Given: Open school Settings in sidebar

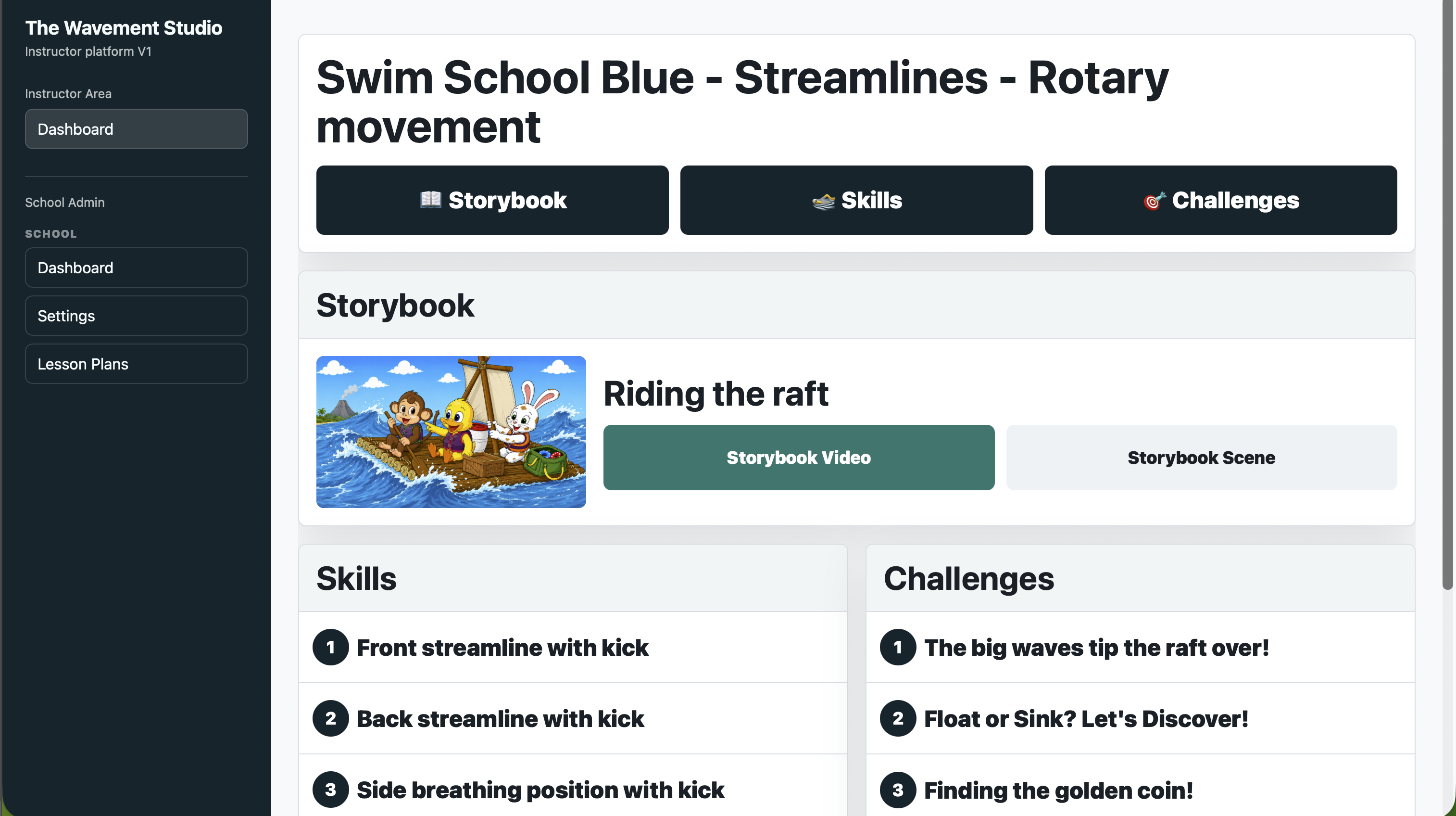Looking at the screenshot, I should [136, 316].
